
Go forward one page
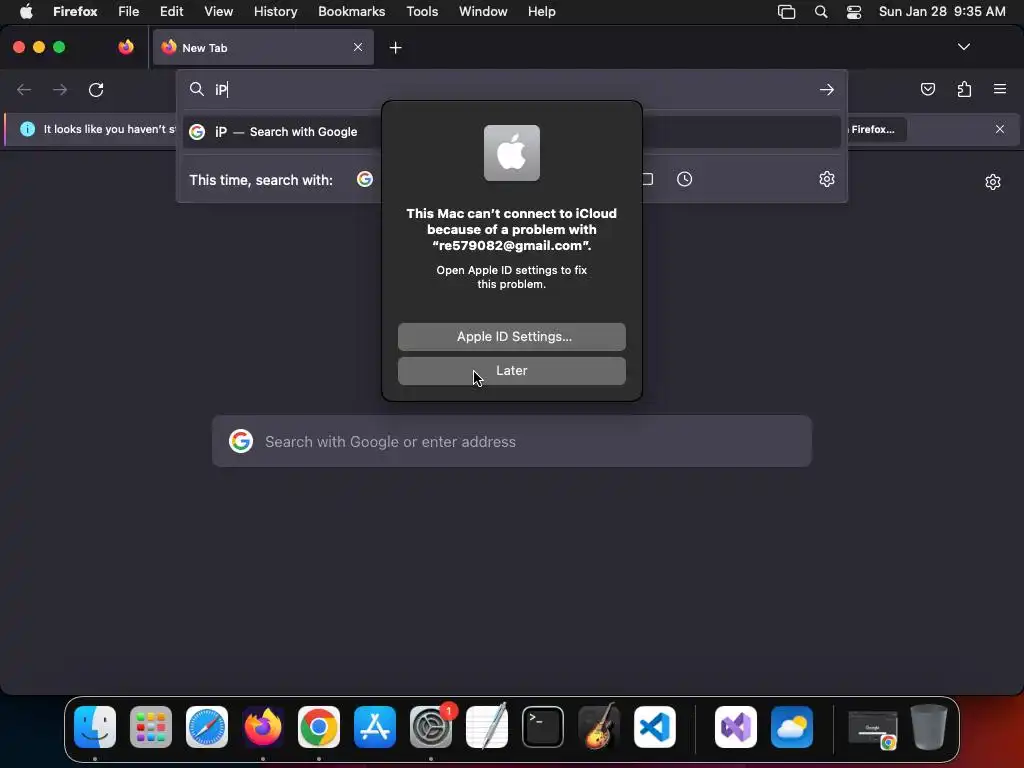[60, 89]
